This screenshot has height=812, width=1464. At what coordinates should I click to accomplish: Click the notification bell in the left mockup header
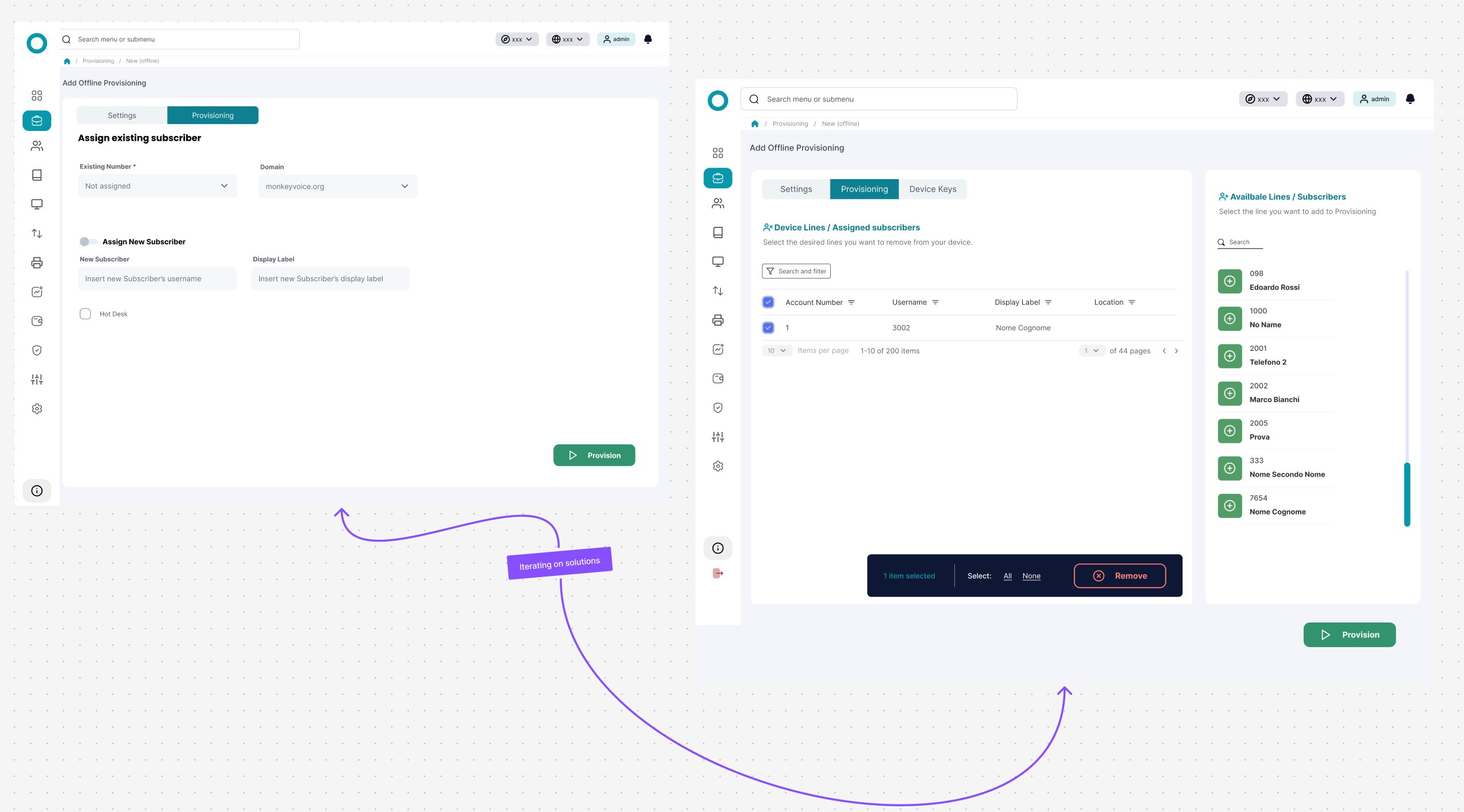tap(648, 39)
